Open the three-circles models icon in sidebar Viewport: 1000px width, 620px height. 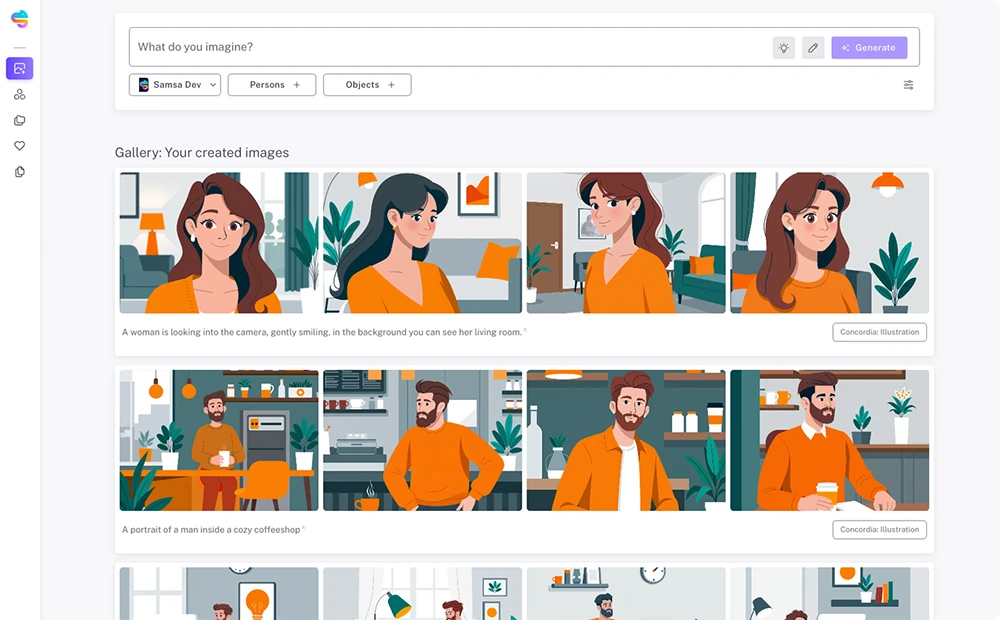point(19,95)
